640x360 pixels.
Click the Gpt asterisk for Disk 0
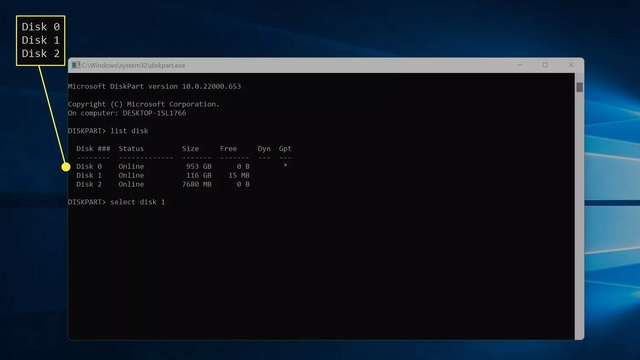coord(285,166)
